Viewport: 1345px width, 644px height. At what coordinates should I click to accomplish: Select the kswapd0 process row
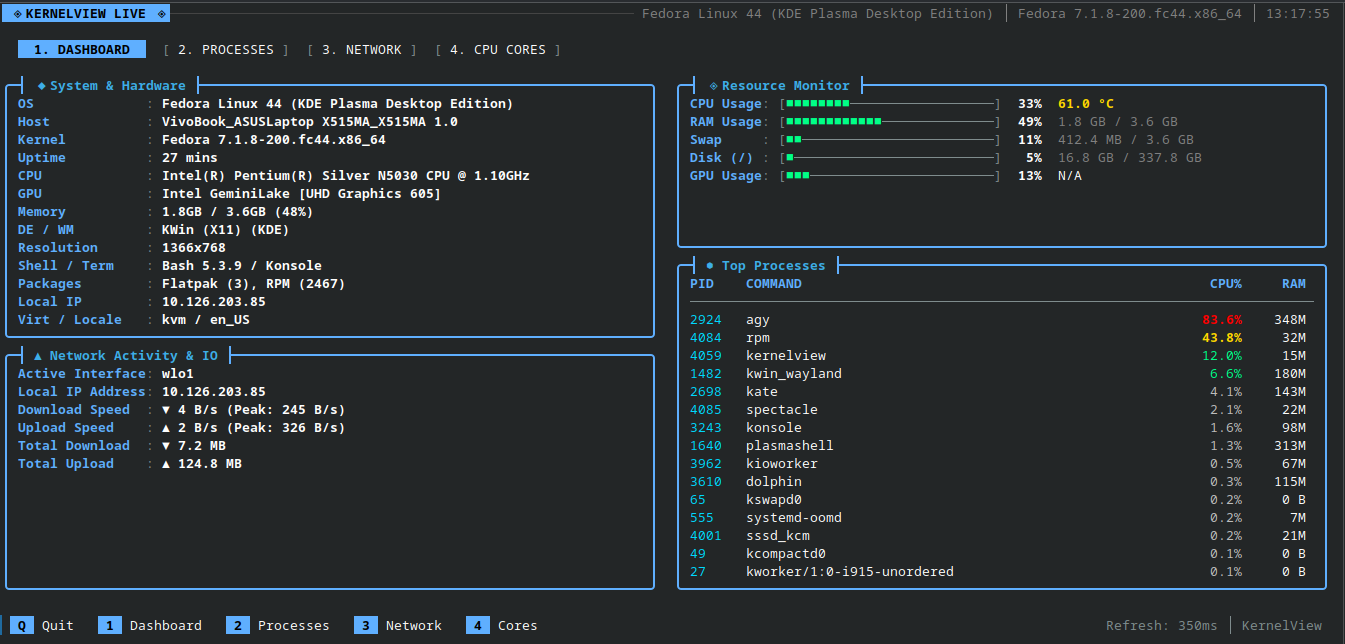pos(998,499)
